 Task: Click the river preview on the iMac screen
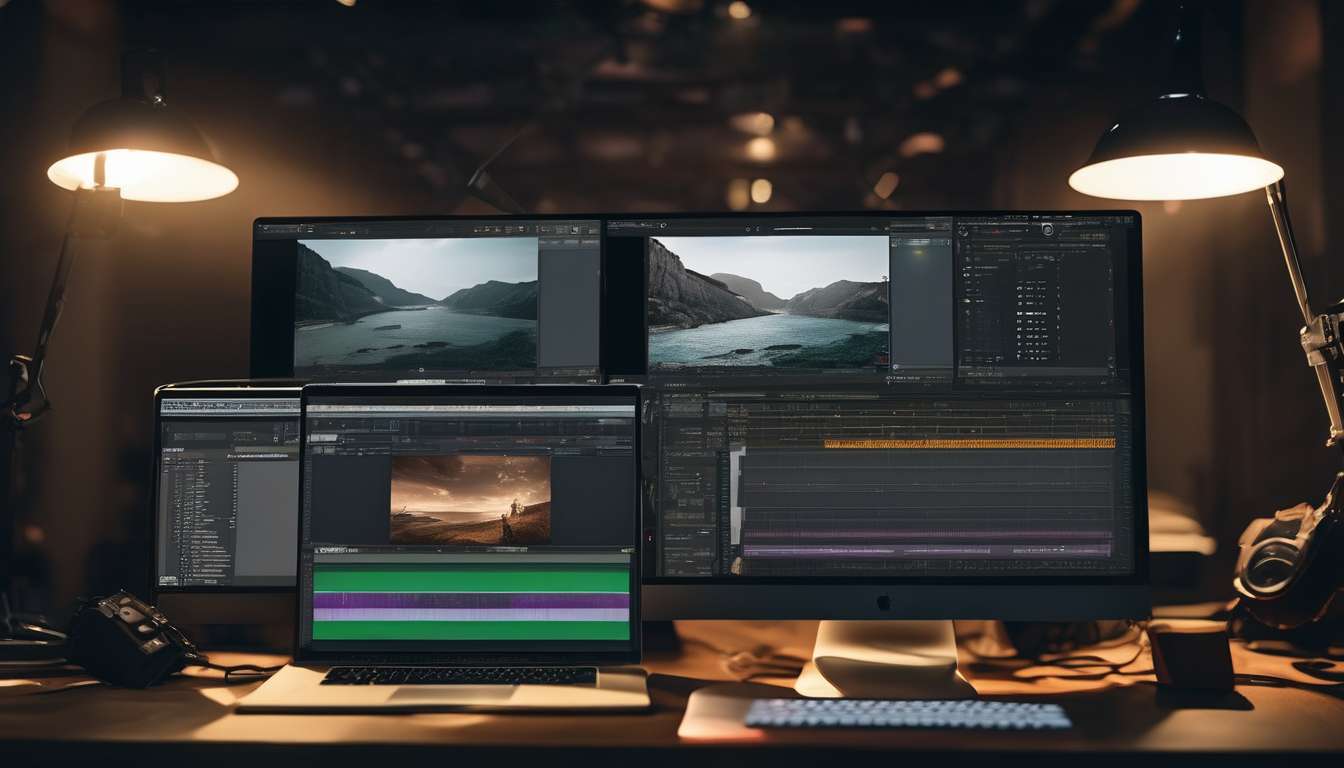point(768,303)
